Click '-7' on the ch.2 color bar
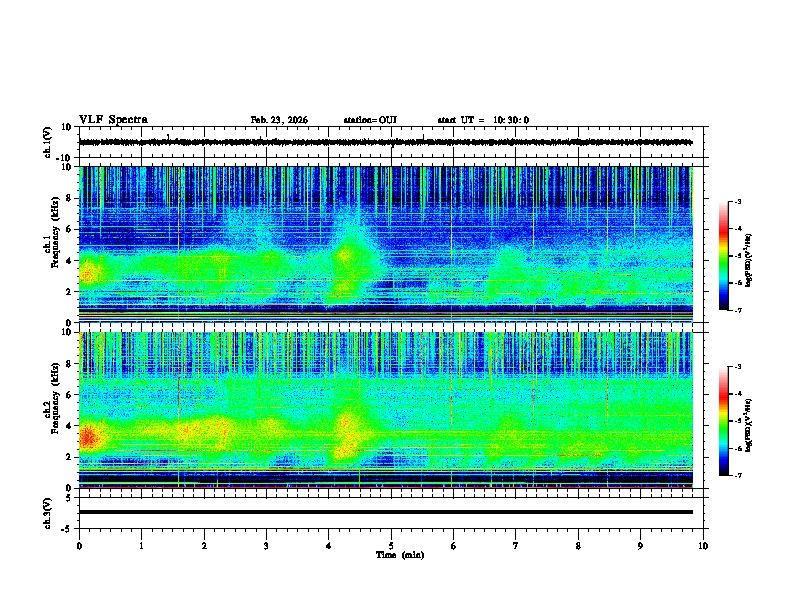This screenshot has width=792, height=612. pos(738,475)
